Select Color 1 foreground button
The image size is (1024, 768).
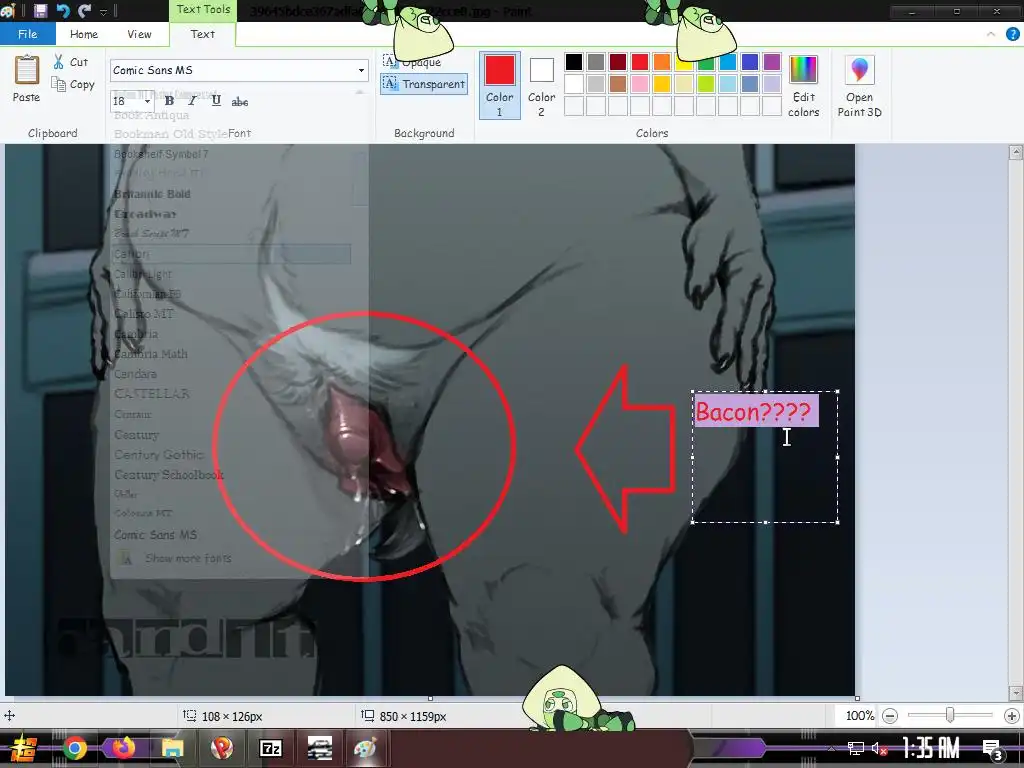(500, 85)
